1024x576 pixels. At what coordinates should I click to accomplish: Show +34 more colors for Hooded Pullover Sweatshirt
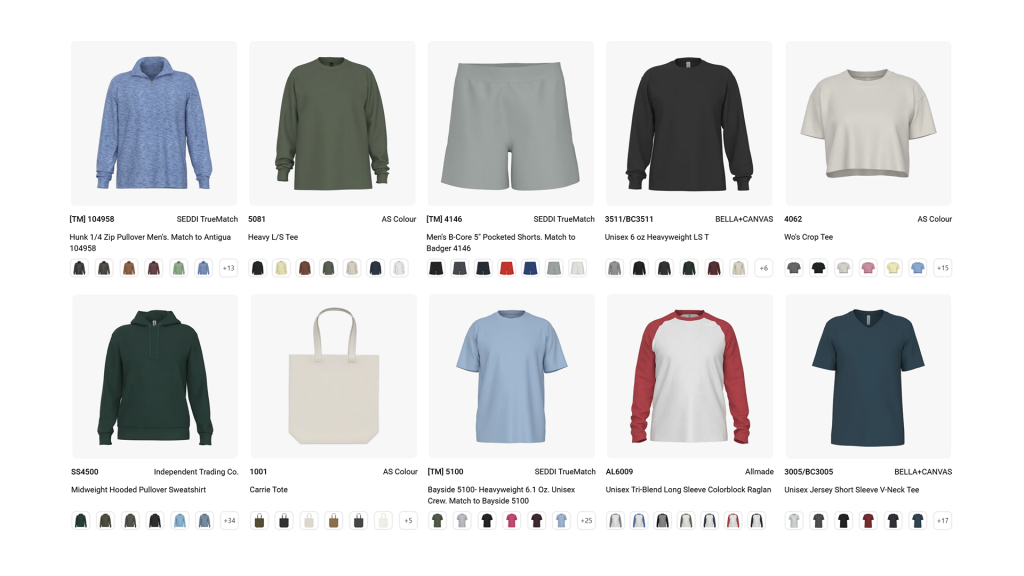[229, 520]
